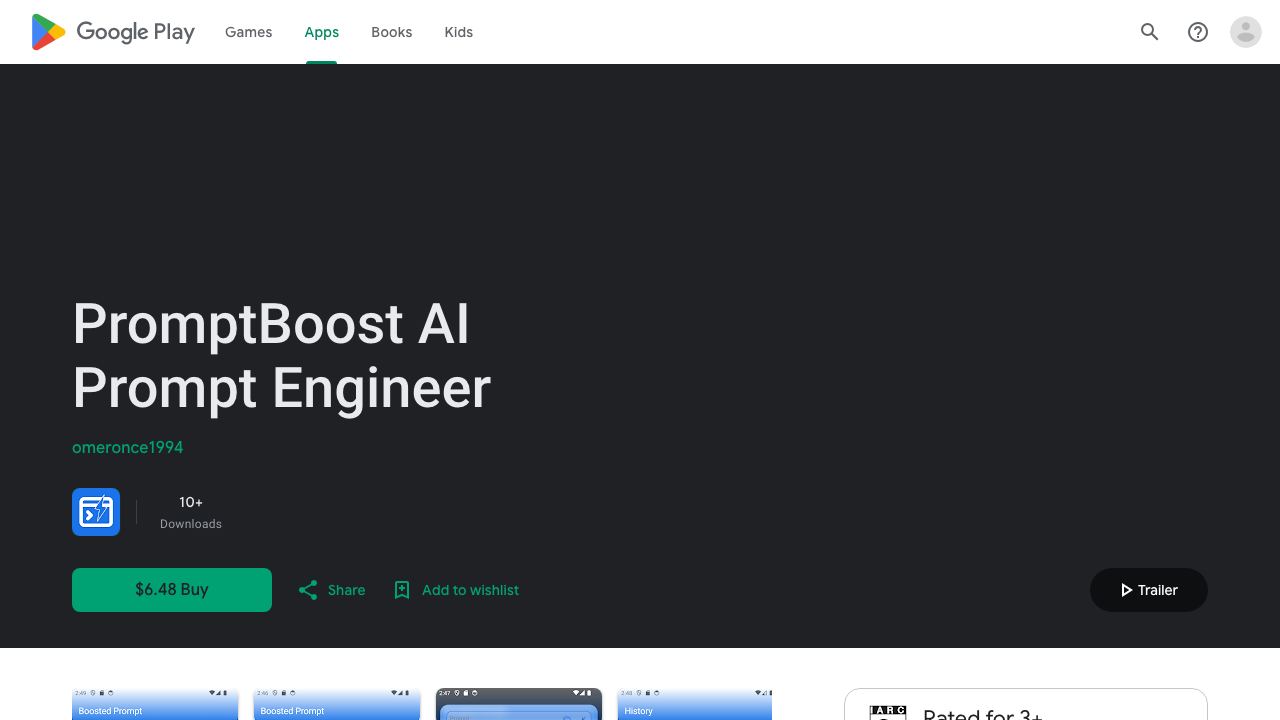Open the History screenshot thumbnail
1280x720 pixels.
coord(695,704)
